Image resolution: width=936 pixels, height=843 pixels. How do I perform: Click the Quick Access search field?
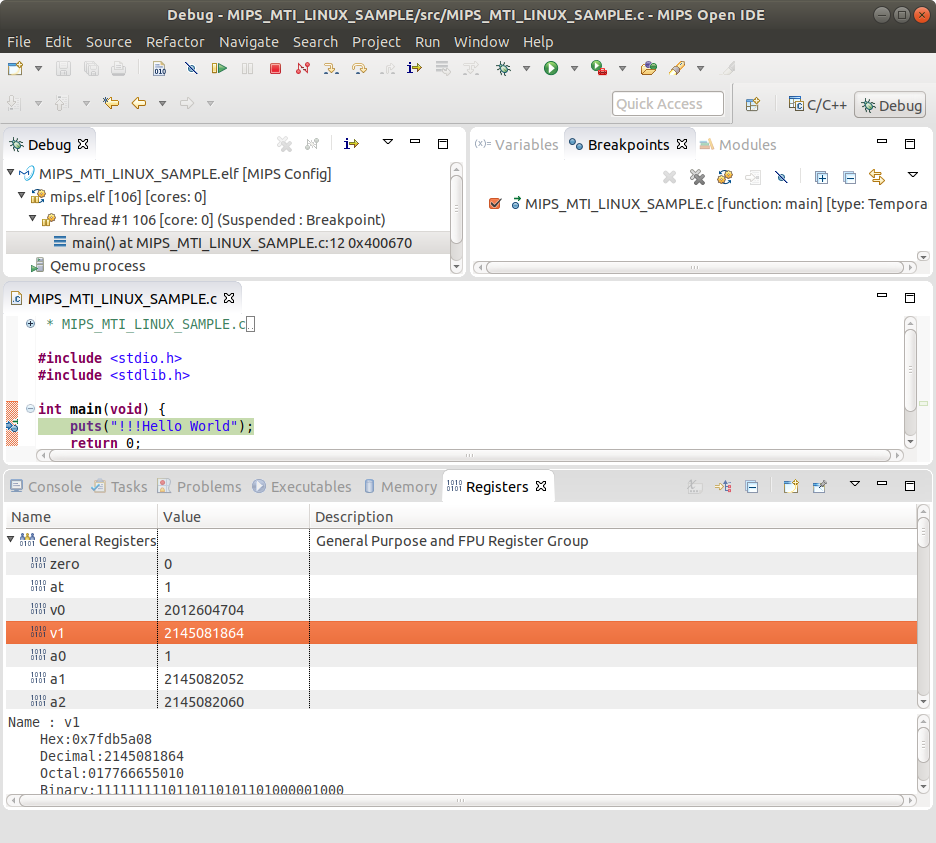coord(667,104)
